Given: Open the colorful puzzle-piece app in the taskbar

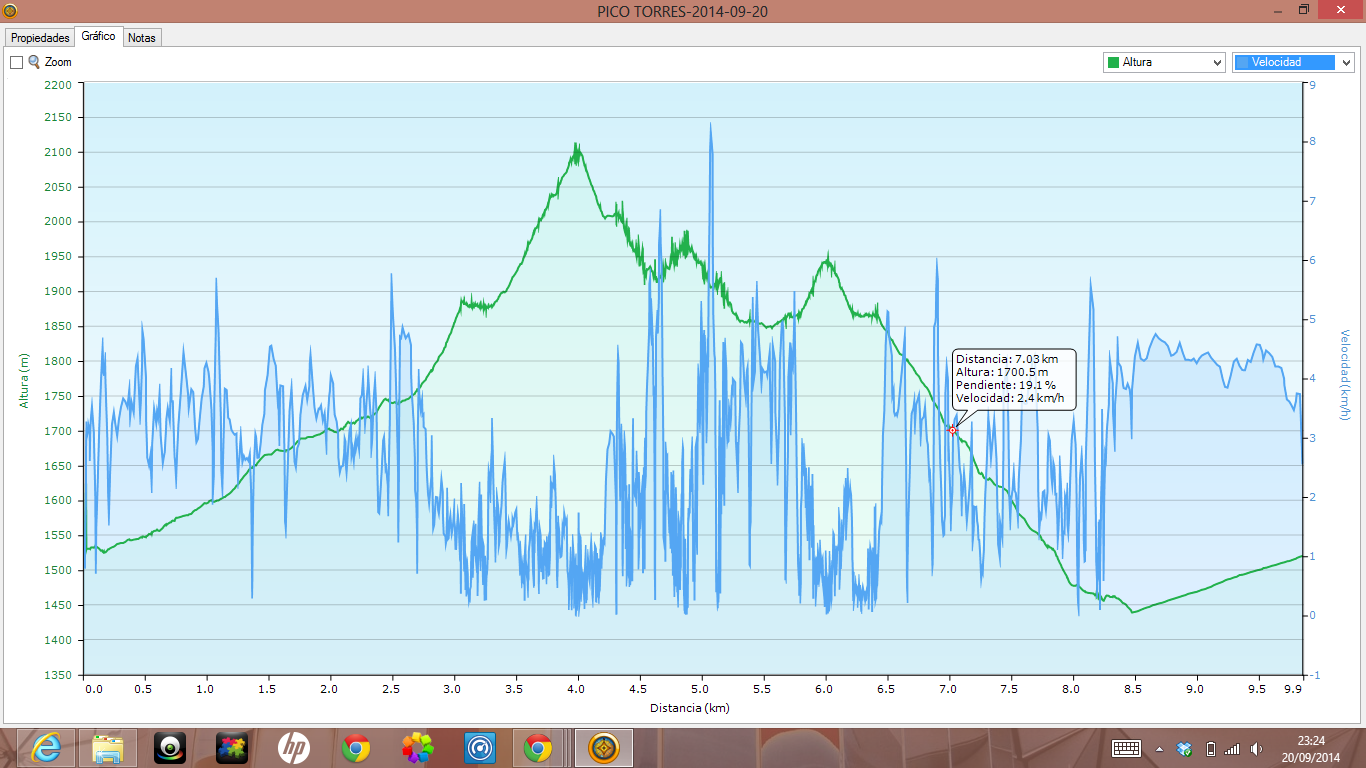Looking at the screenshot, I should 232,748.
